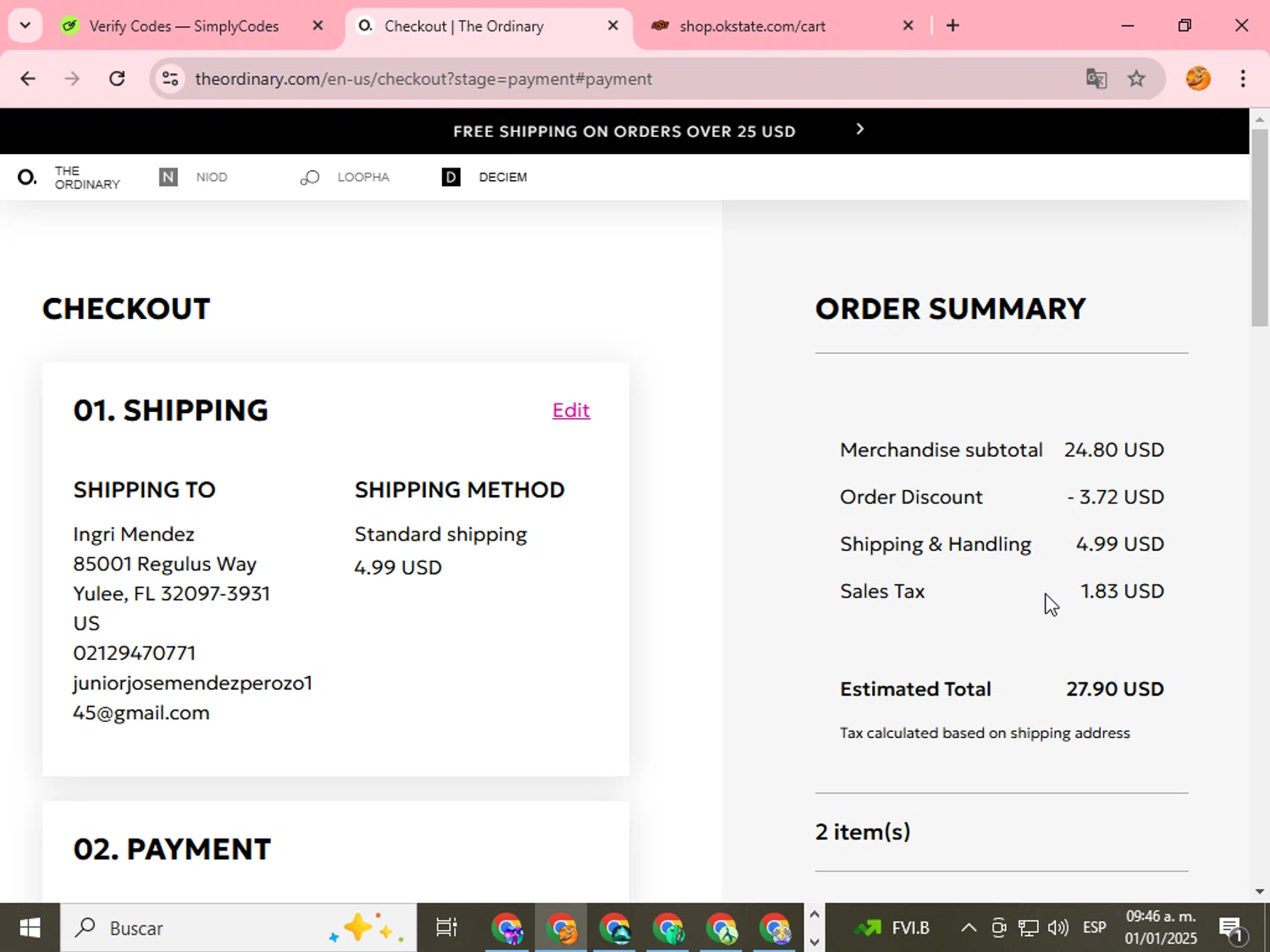
Task: Click the taskbar Buscar search box
Action: [238, 928]
